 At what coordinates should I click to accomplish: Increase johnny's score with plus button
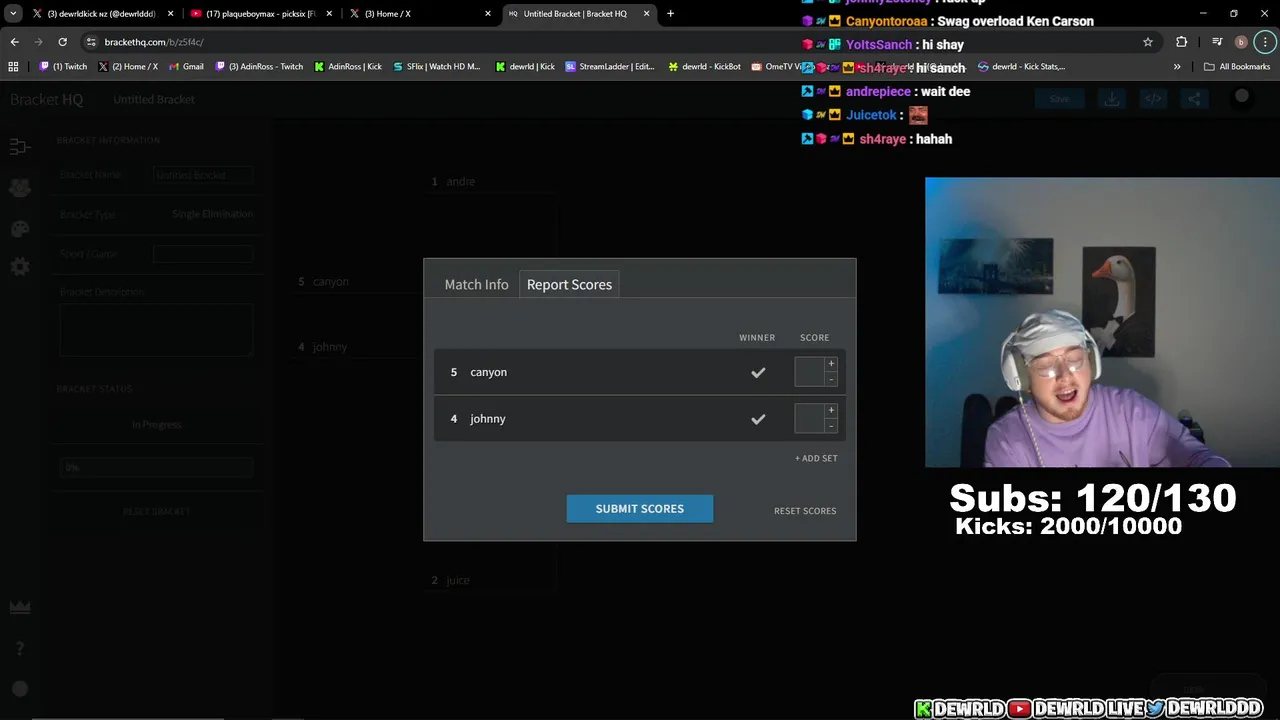[831, 411]
